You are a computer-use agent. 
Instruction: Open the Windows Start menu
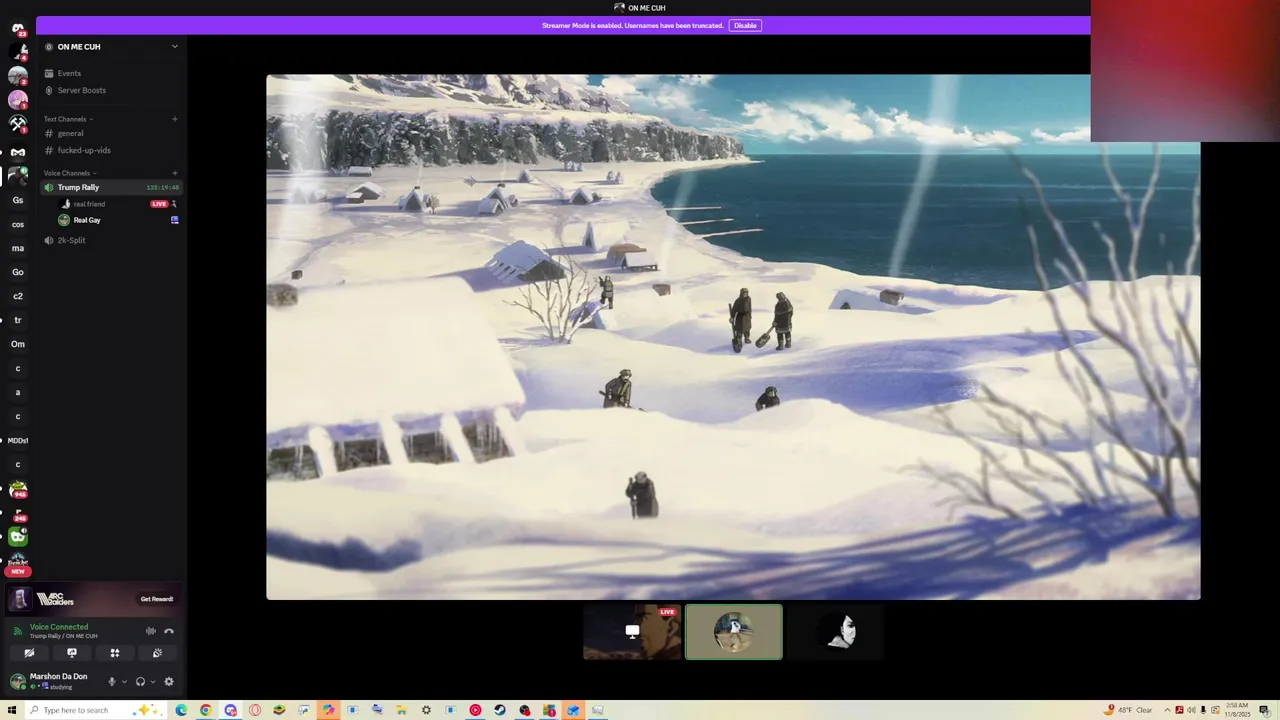point(12,710)
